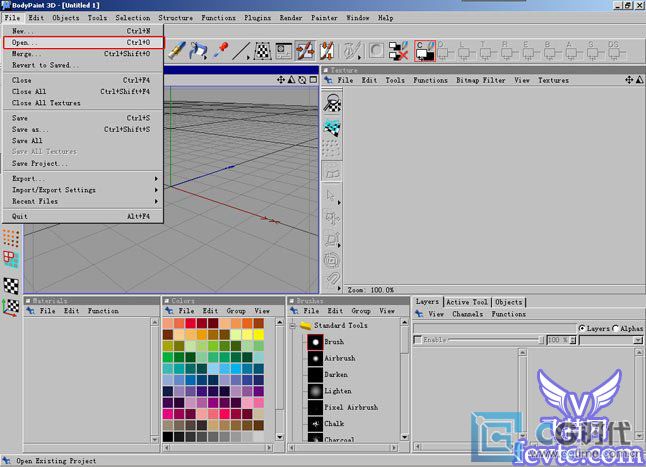
Task: Switch to the Objects tab
Action: click(508, 302)
